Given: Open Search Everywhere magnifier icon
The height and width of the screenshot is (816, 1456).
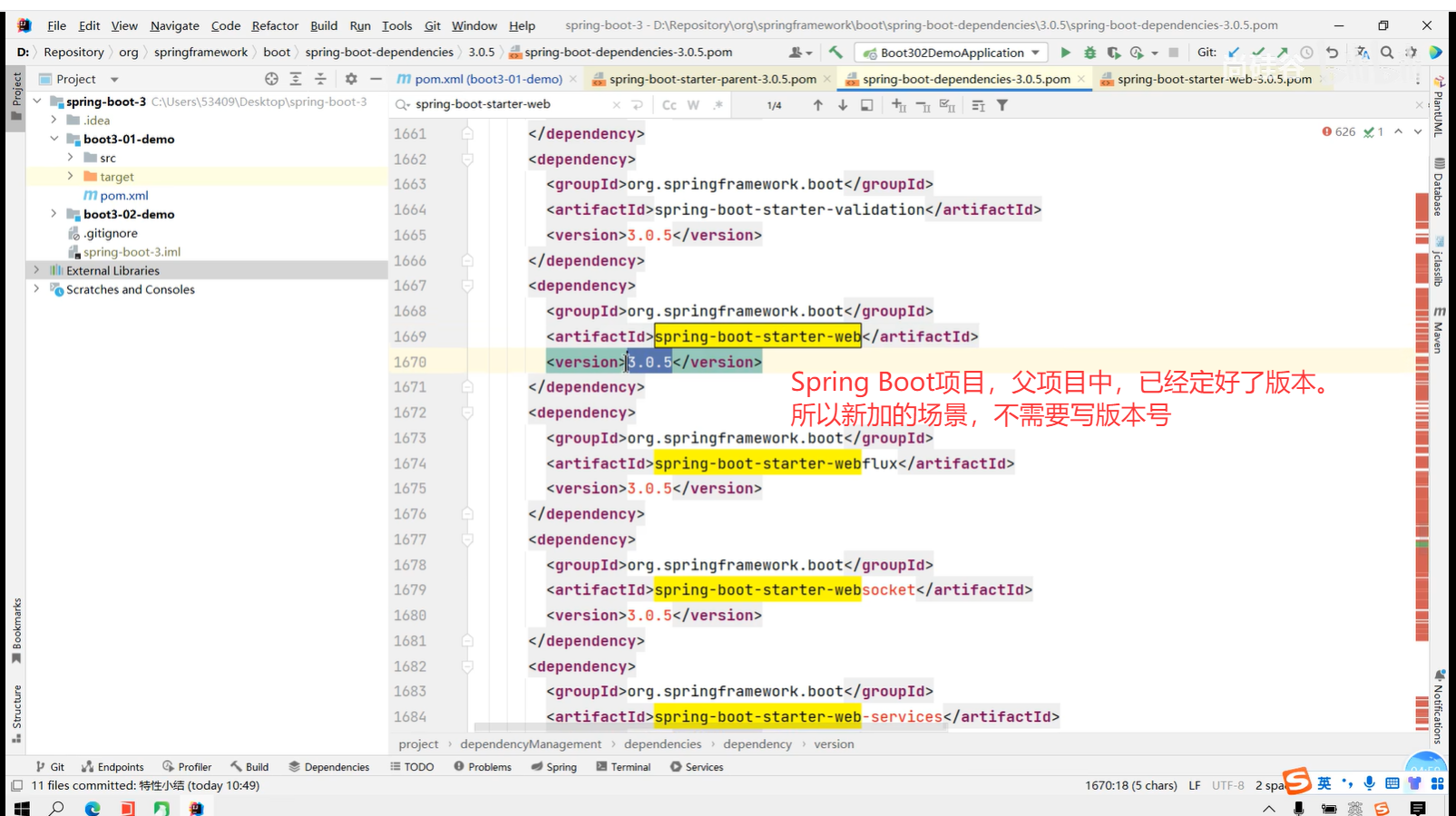Looking at the screenshot, I should coord(1387,53).
